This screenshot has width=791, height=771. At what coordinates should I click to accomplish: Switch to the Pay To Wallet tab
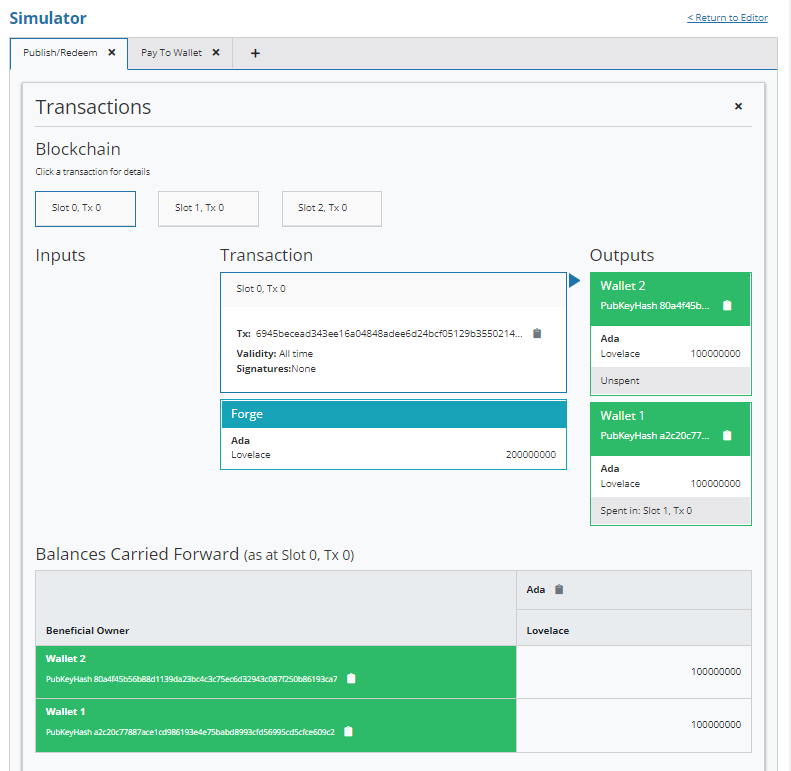coord(171,53)
